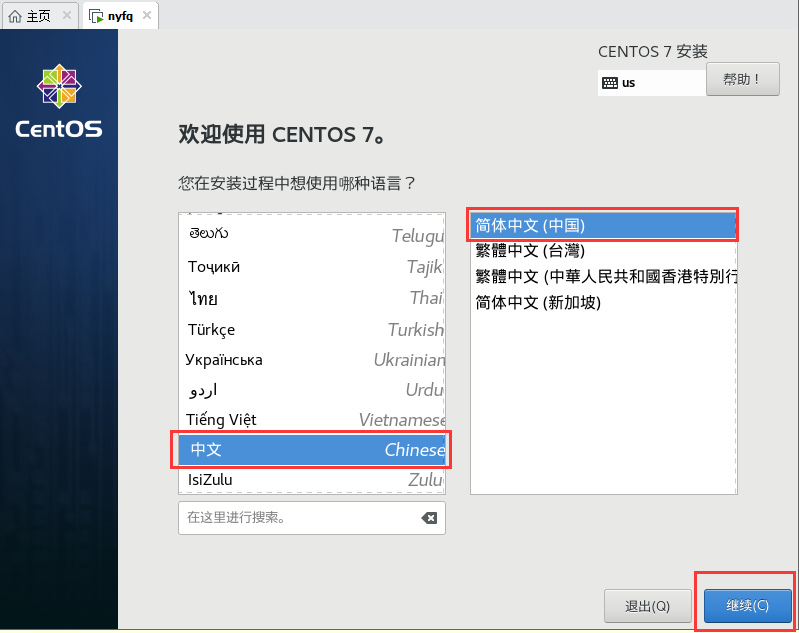Choose 简体中文 (中国) locale

pyautogui.click(x=603, y=225)
